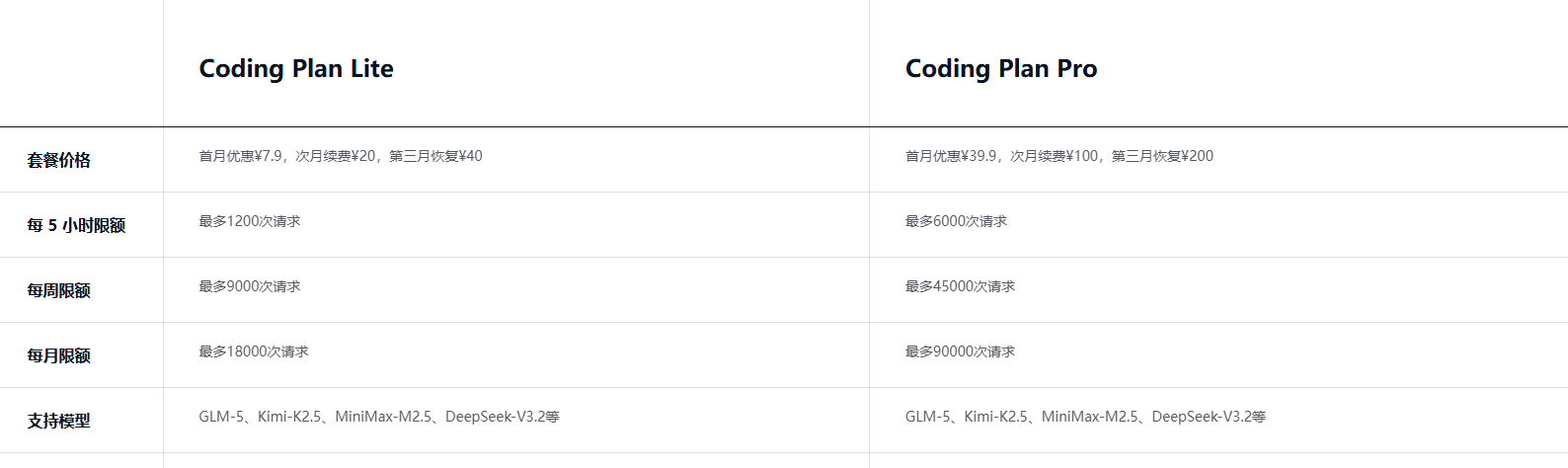
Task: Select the 最多90000次请求 monthly Pro limit
Action: tap(960, 351)
